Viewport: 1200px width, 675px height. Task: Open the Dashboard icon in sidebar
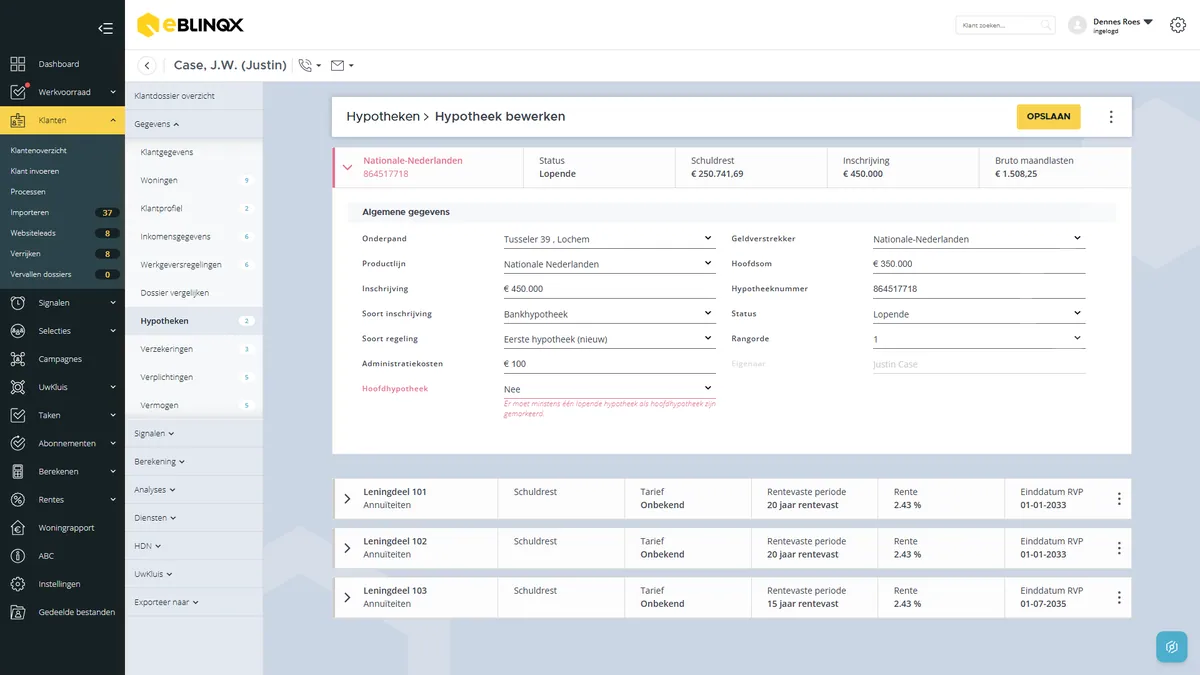coord(18,64)
